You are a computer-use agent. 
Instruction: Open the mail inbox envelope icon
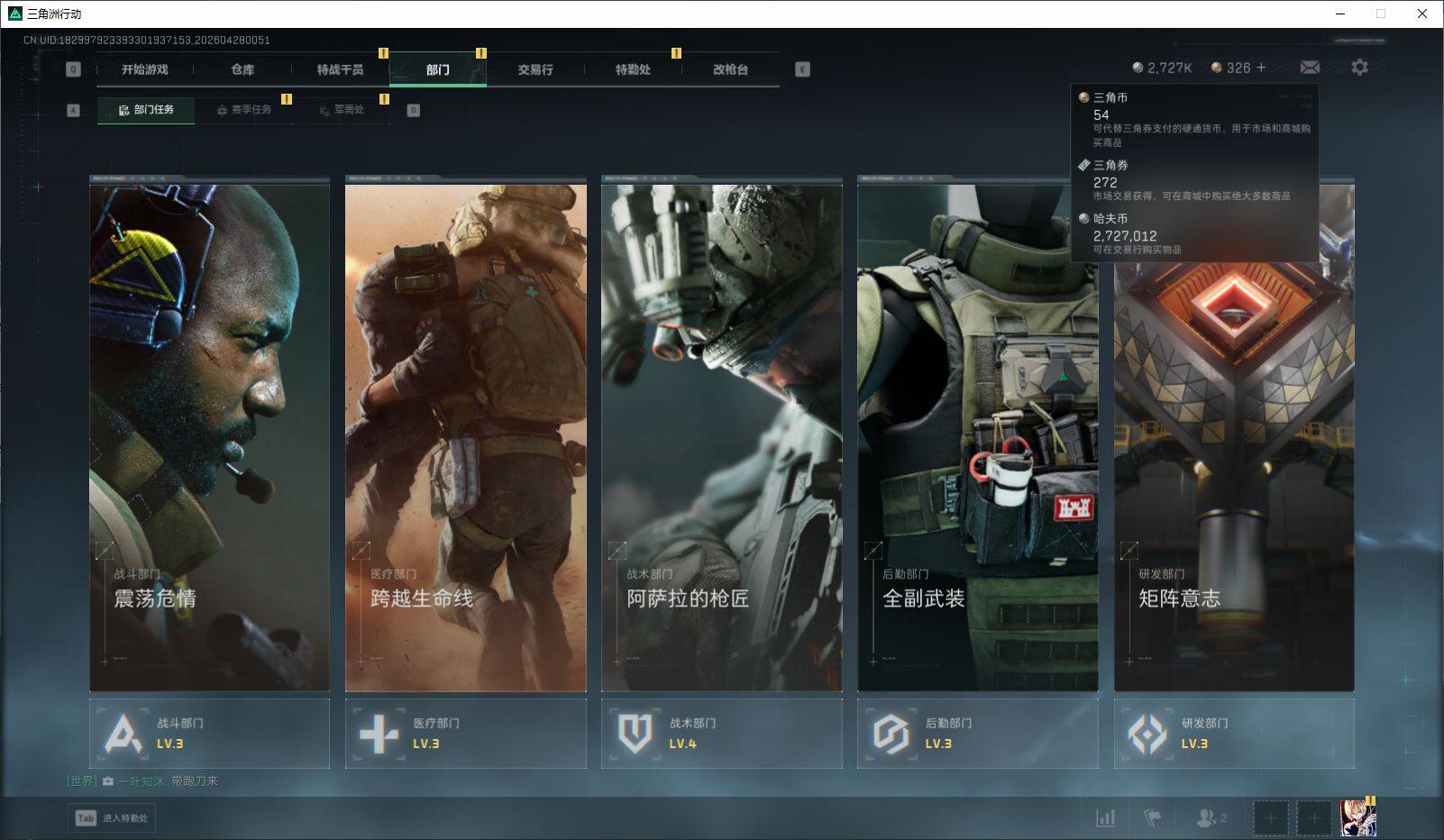[1310, 68]
